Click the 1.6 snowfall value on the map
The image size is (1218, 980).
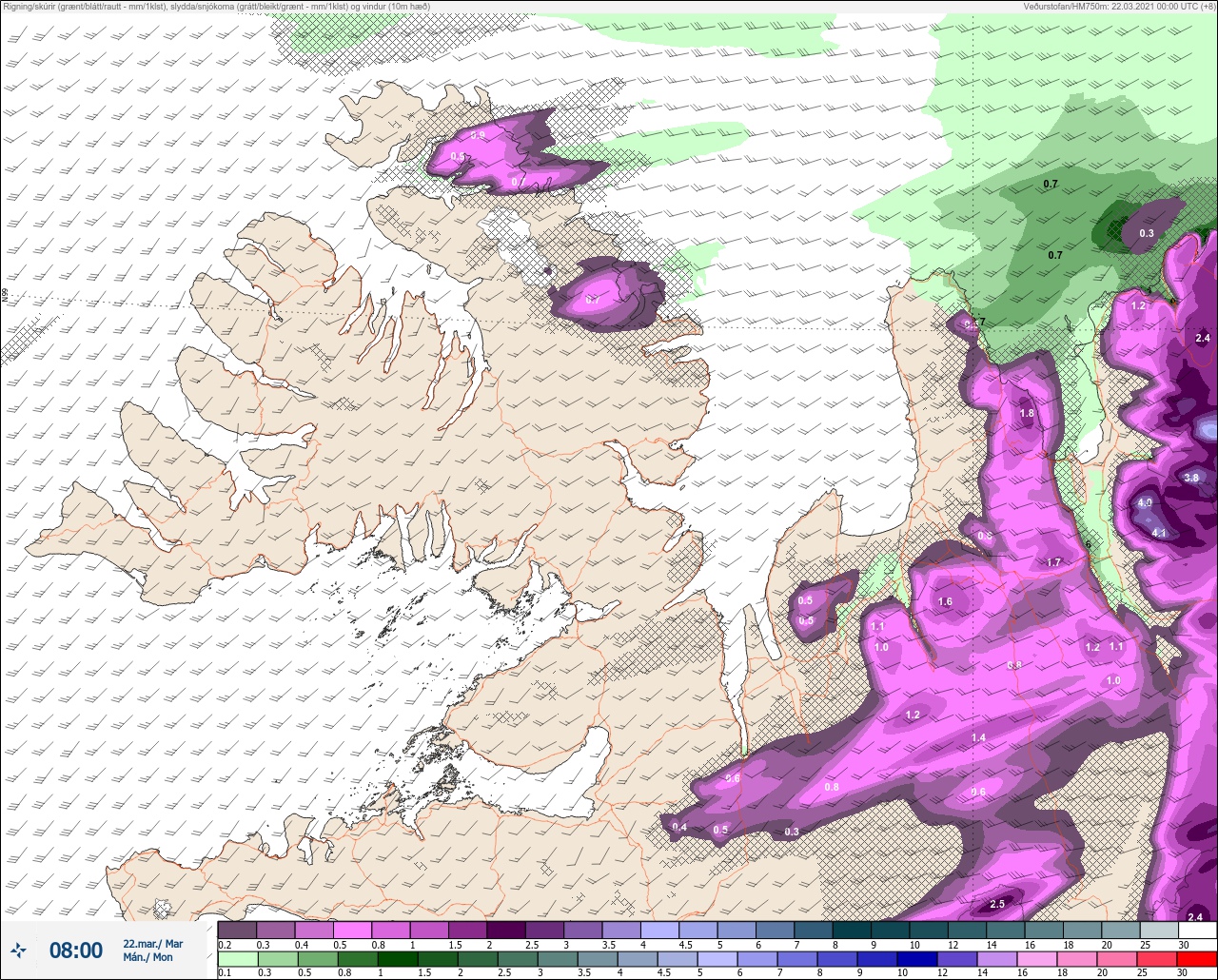click(x=945, y=601)
